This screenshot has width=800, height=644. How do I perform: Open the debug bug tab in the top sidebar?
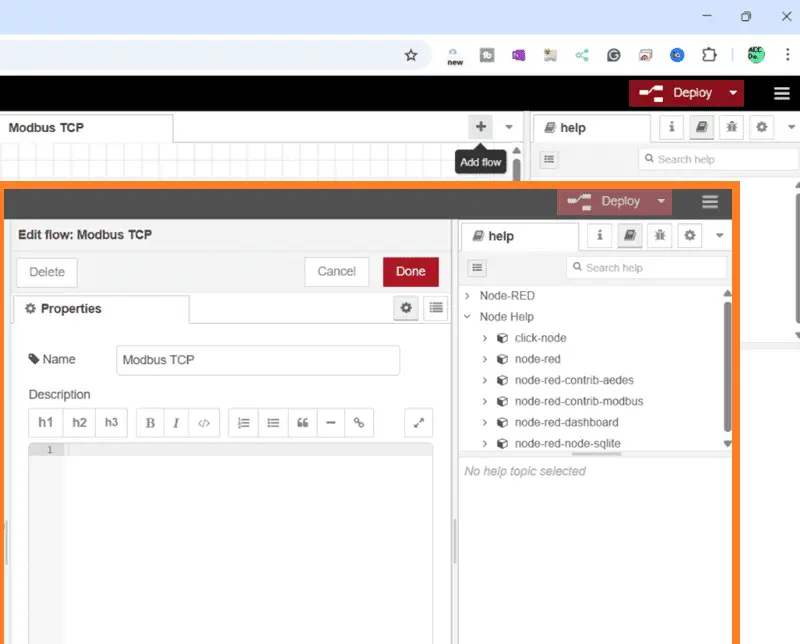click(x=732, y=127)
